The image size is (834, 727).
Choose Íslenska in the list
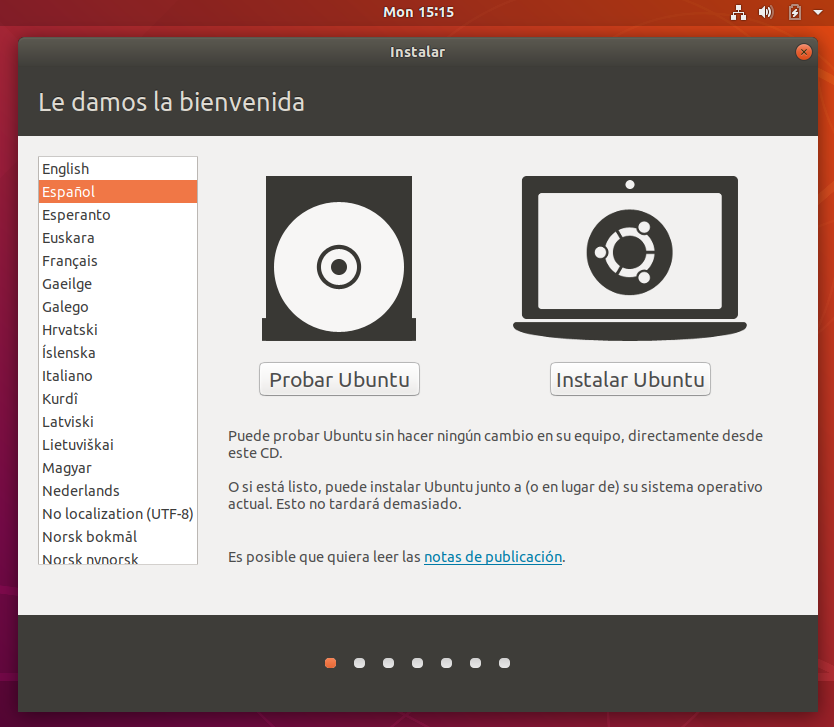pos(118,353)
